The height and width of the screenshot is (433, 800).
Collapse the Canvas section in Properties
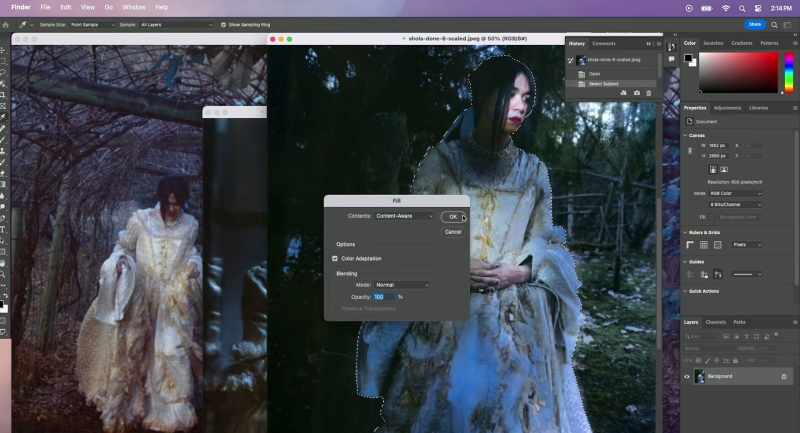click(685, 136)
